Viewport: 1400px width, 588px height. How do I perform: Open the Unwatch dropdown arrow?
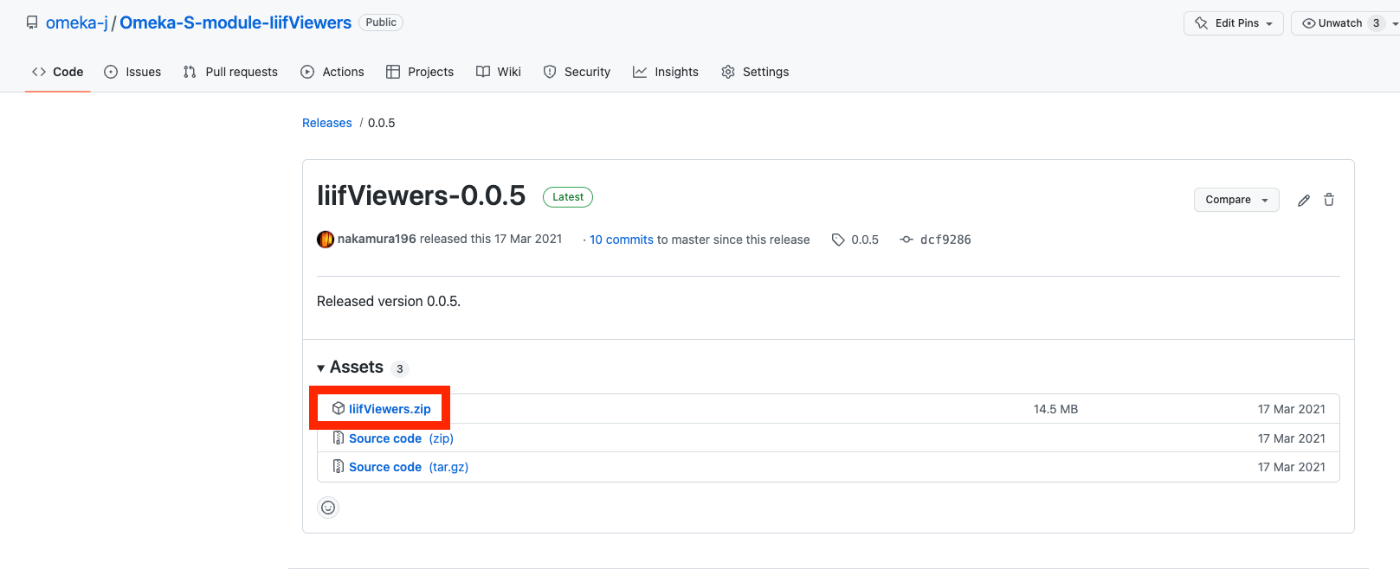[1395, 23]
